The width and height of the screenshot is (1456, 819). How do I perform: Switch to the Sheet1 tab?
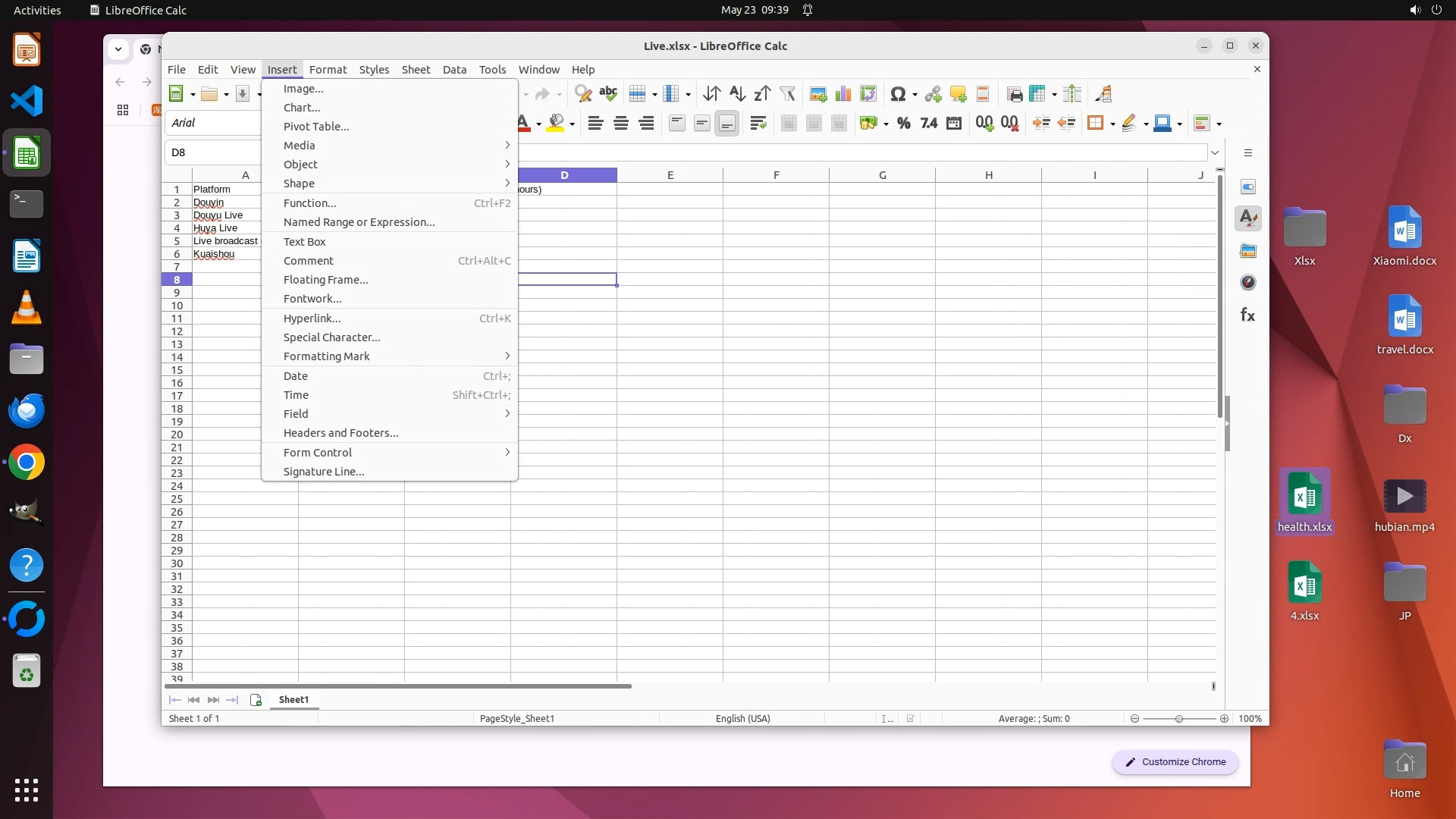tap(293, 700)
